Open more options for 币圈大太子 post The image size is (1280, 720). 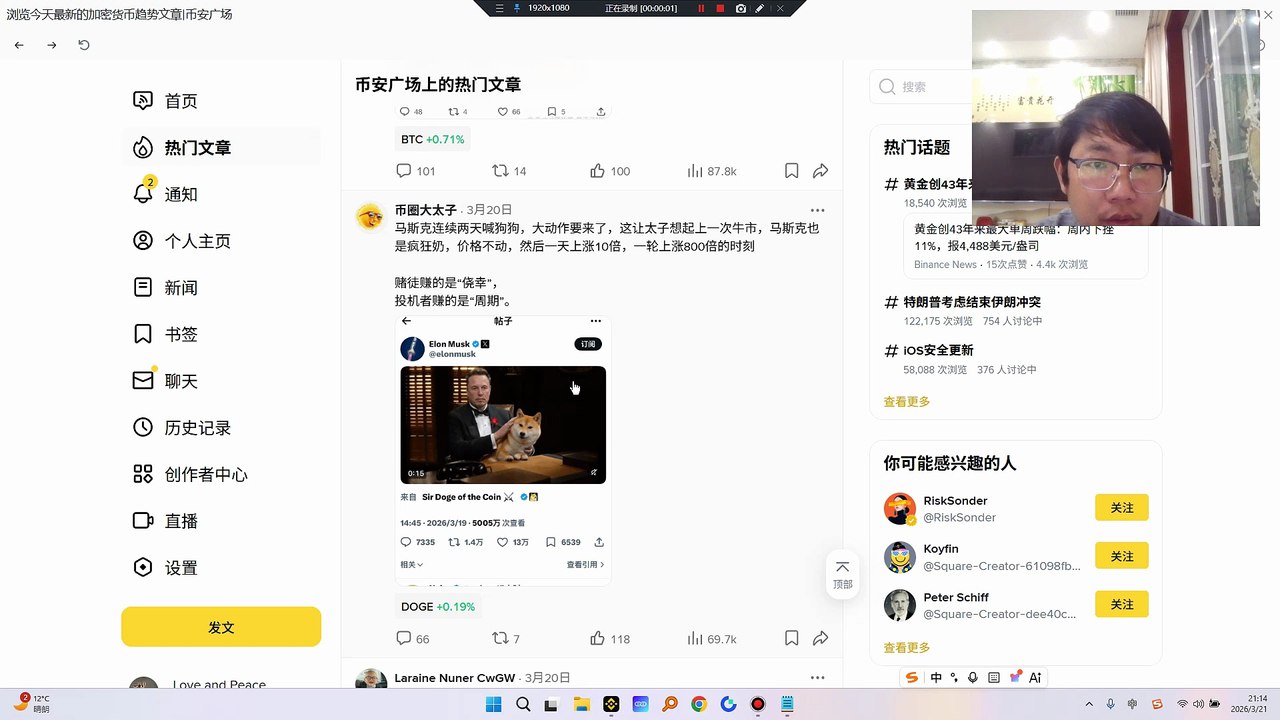(x=817, y=210)
